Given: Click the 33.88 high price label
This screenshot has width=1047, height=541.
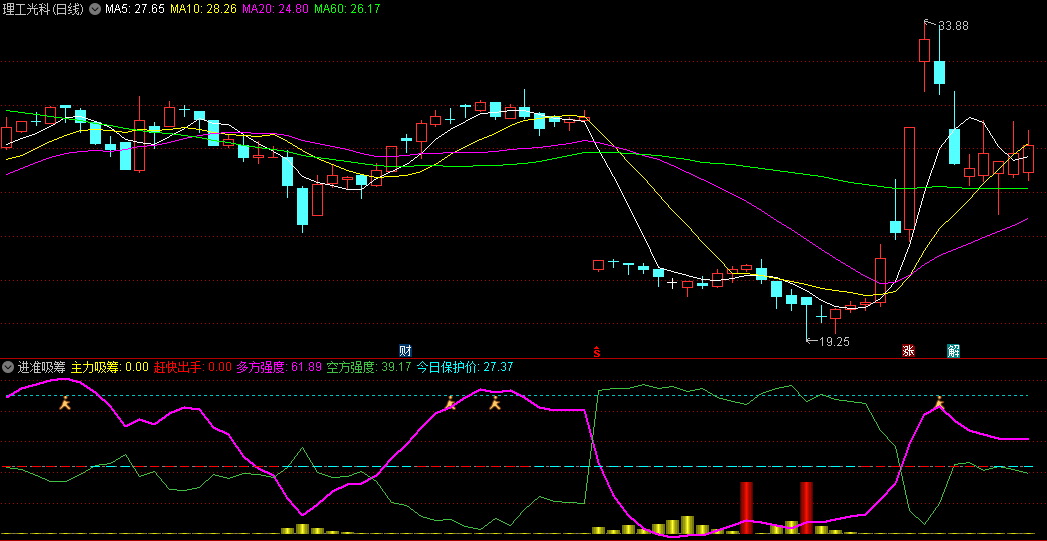Looking at the screenshot, I should coord(953,26).
